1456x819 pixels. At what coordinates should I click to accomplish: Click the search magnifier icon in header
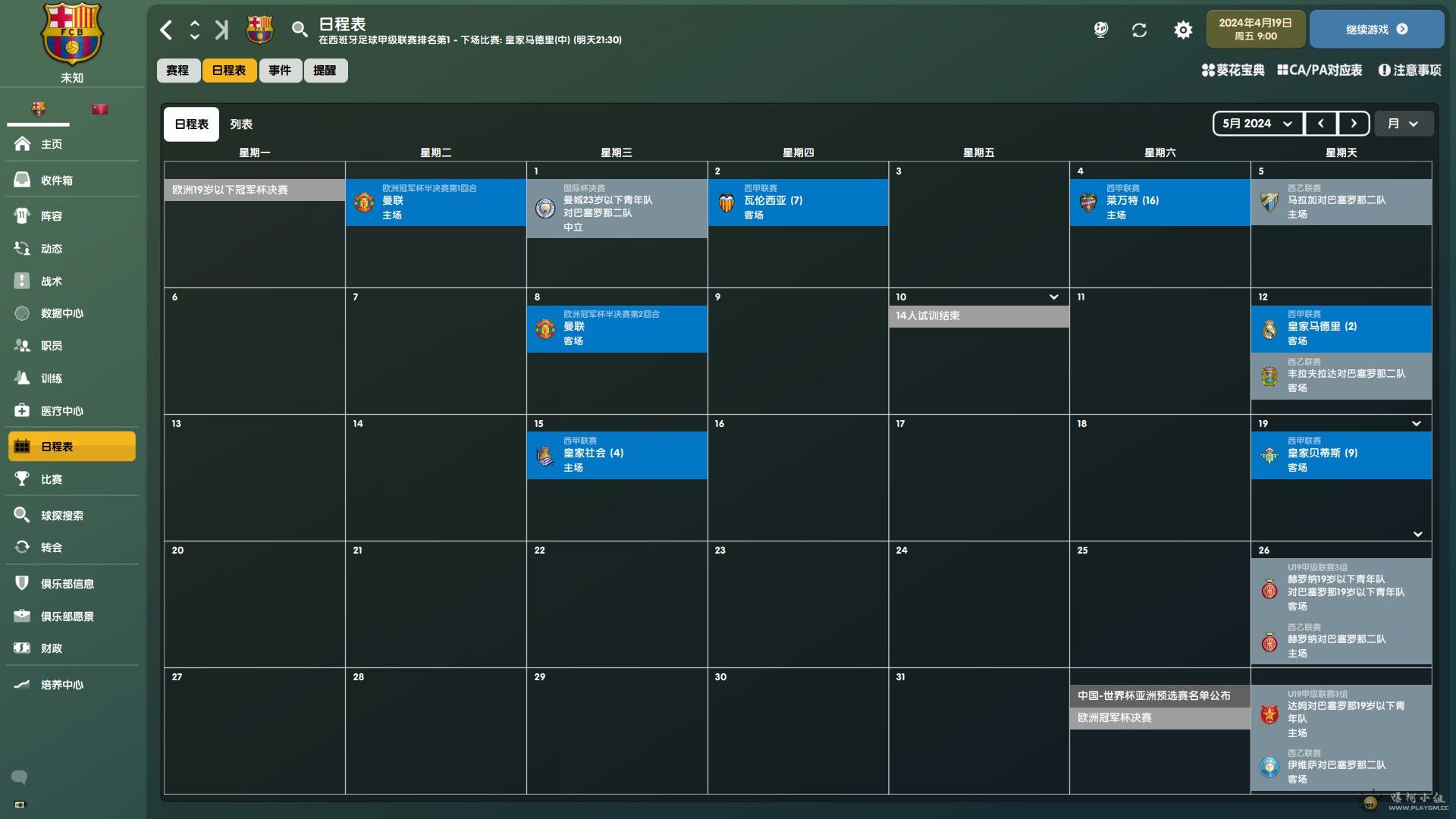click(300, 30)
